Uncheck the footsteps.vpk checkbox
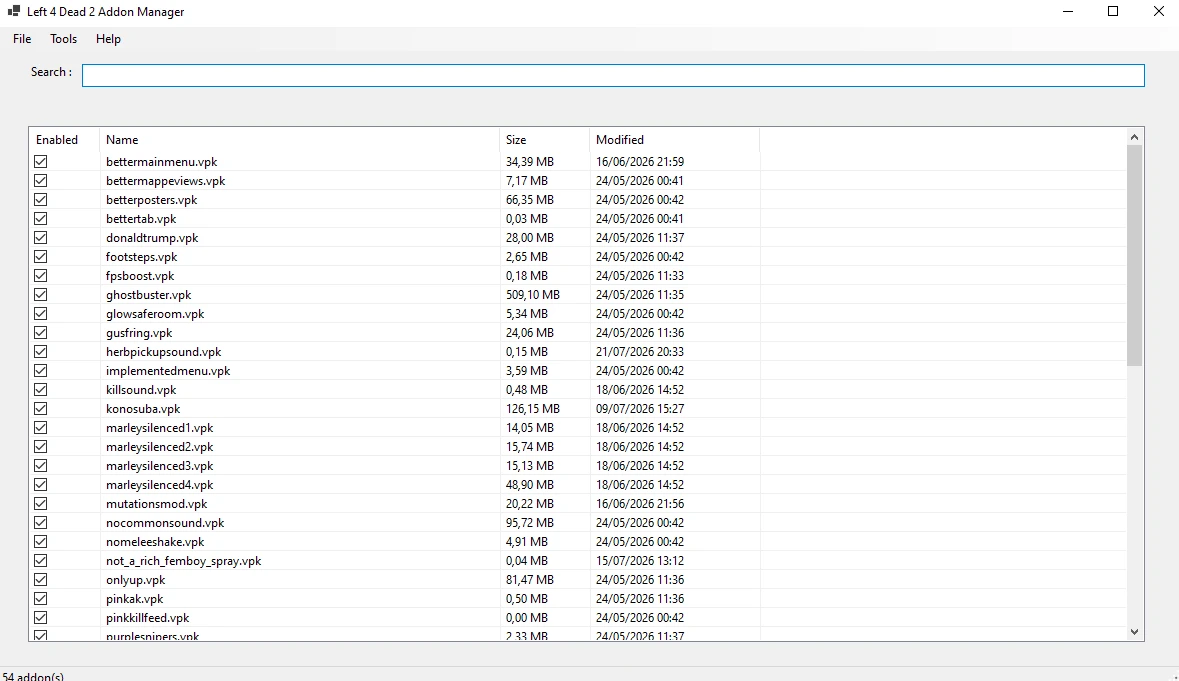 click(41, 256)
